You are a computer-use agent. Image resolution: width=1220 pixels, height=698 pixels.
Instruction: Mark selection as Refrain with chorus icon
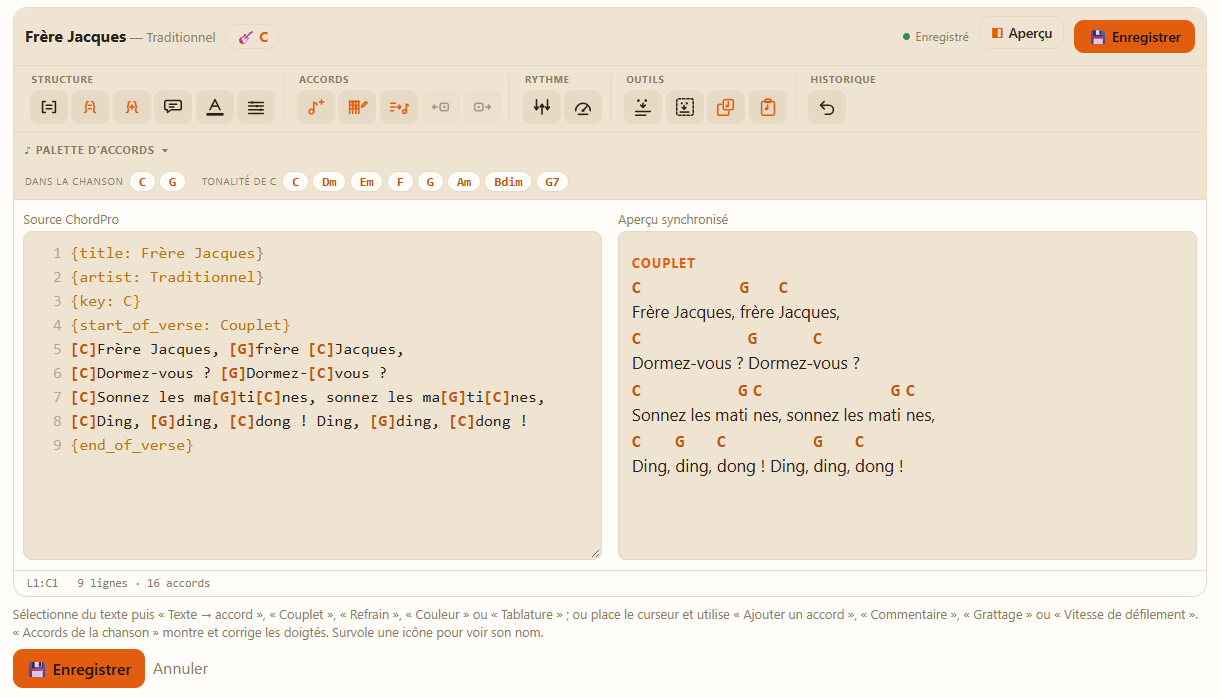(131, 107)
